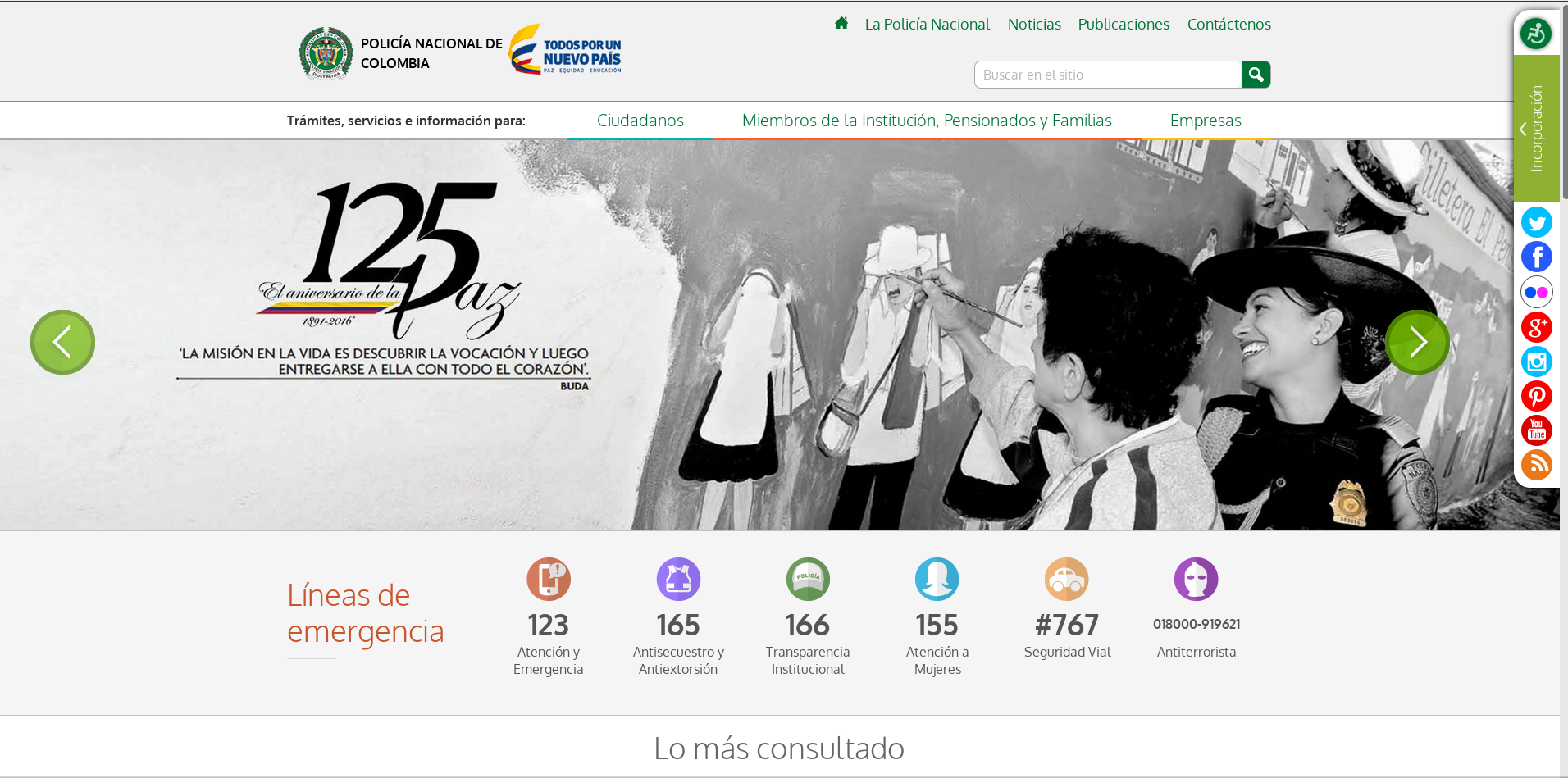Image resolution: width=1568 pixels, height=778 pixels.
Task: Click inside the 'Buscar en el sitio' field
Action: 1099,75
